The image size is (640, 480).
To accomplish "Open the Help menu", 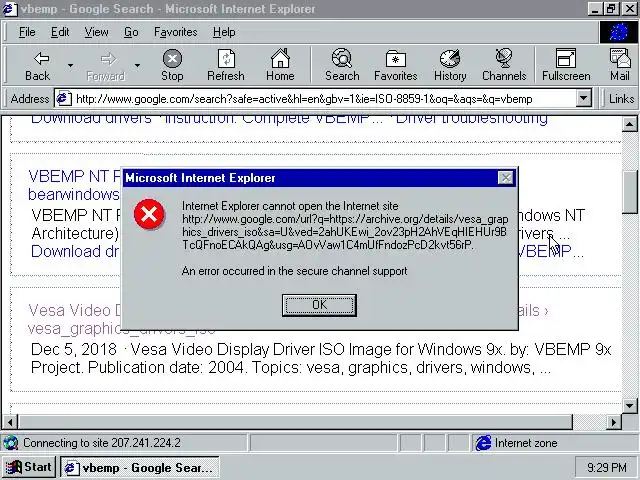I will [x=224, y=32].
